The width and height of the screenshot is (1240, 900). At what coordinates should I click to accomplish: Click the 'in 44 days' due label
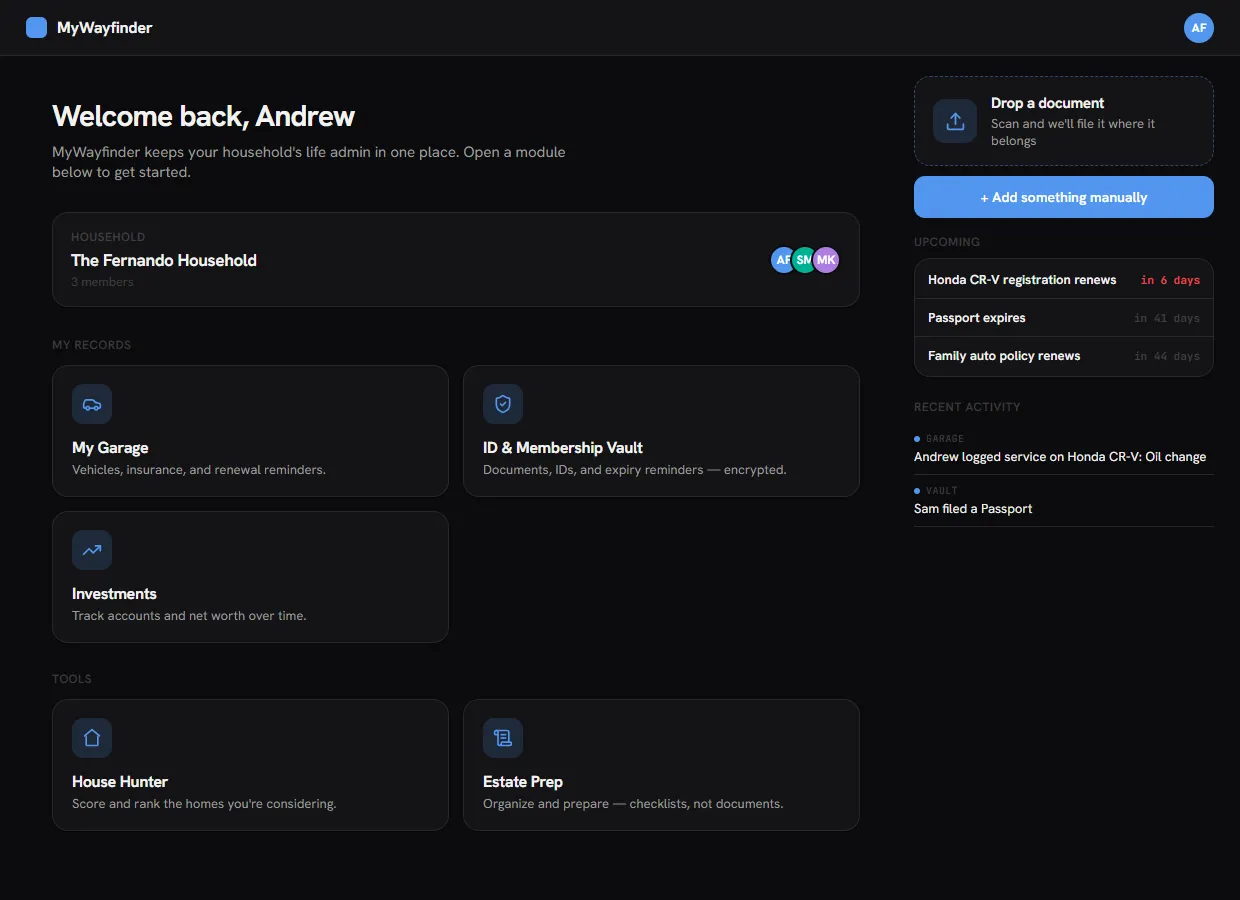[1167, 356]
